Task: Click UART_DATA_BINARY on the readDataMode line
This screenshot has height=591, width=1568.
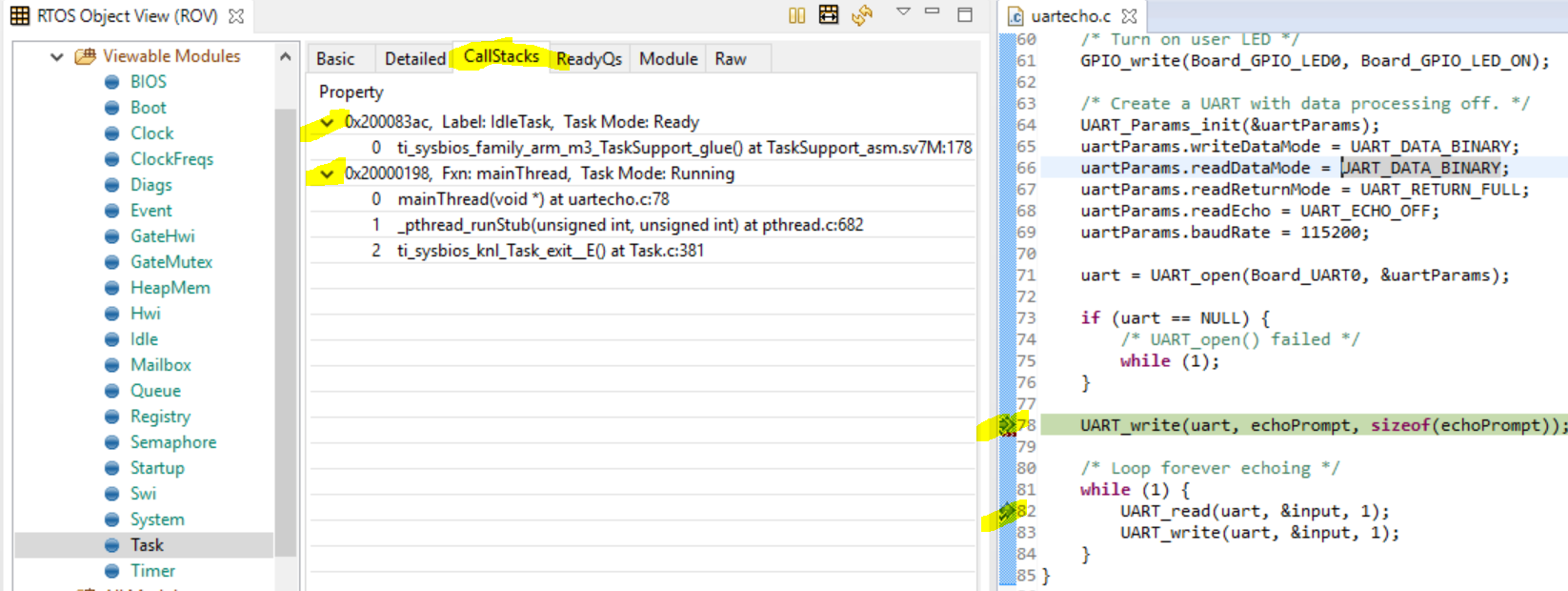Action: click(1421, 168)
